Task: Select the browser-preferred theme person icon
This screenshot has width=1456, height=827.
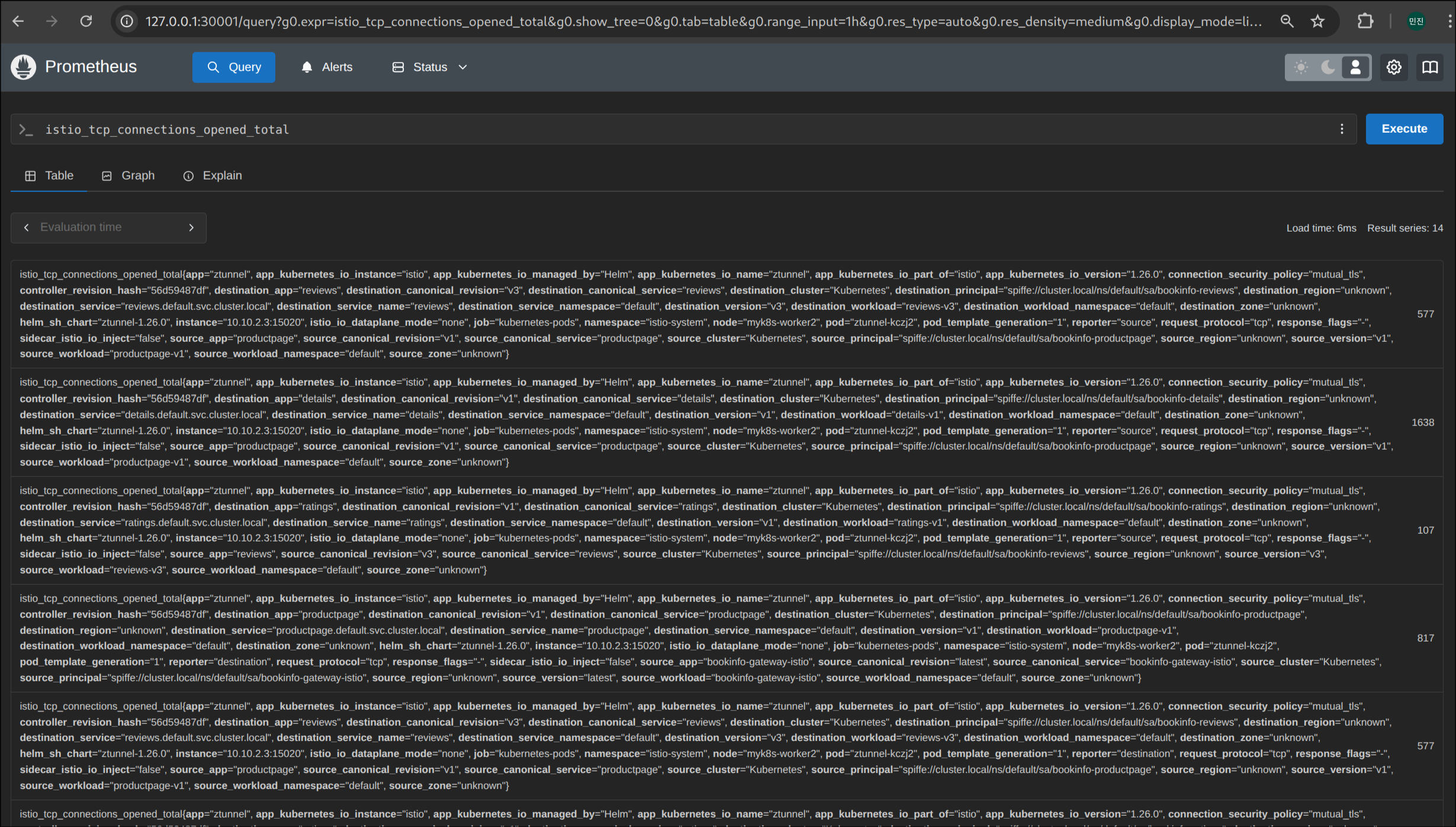Action: (1355, 67)
